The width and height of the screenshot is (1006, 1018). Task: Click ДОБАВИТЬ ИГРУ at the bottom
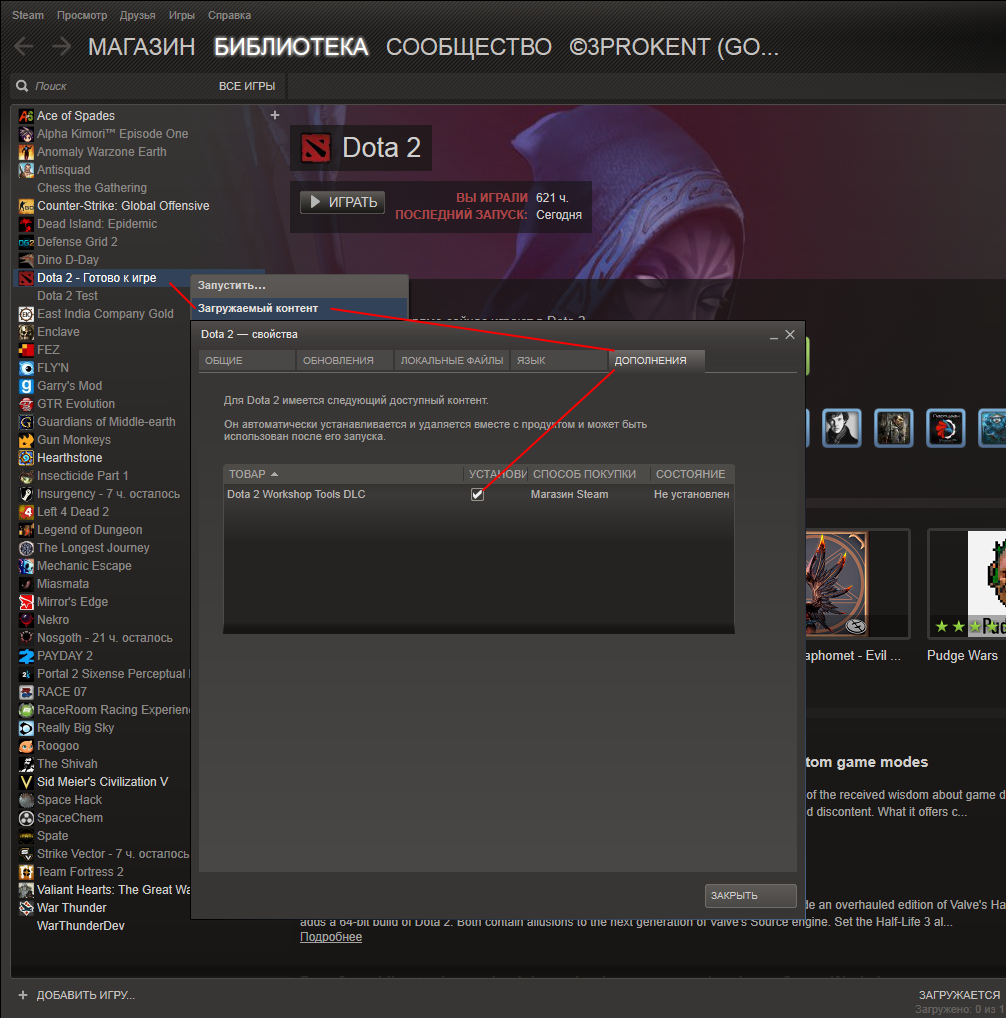(x=77, y=995)
